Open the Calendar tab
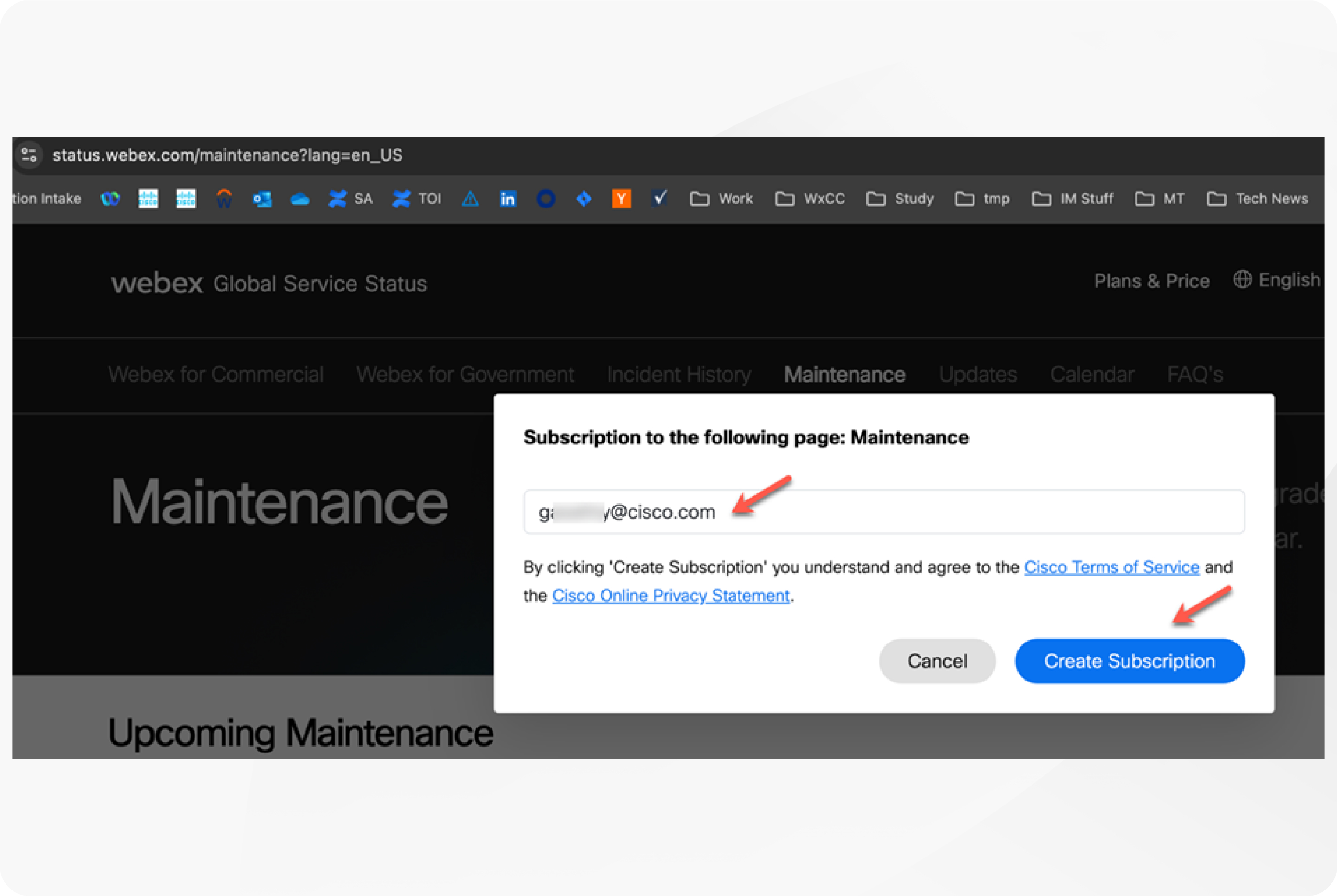This screenshot has width=1337, height=896. [x=1092, y=374]
